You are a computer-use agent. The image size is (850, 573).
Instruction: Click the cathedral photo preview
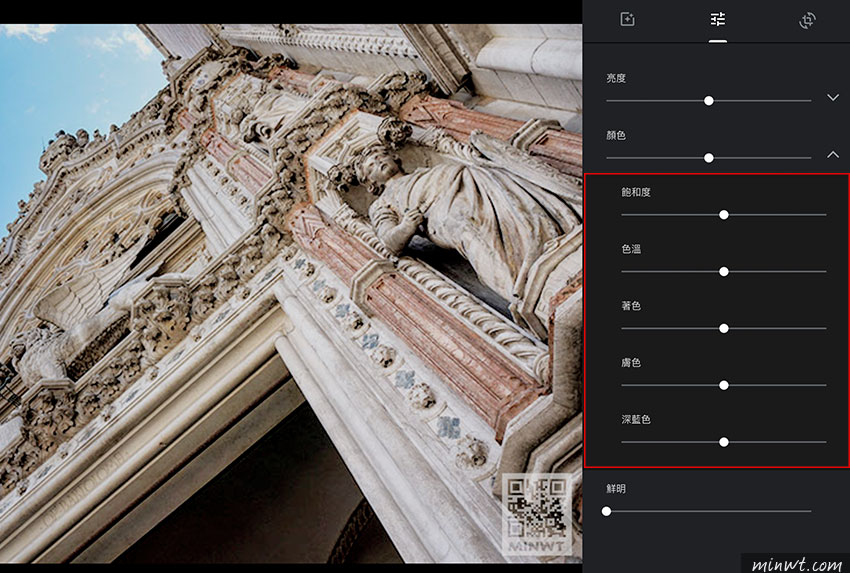pos(291,293)
